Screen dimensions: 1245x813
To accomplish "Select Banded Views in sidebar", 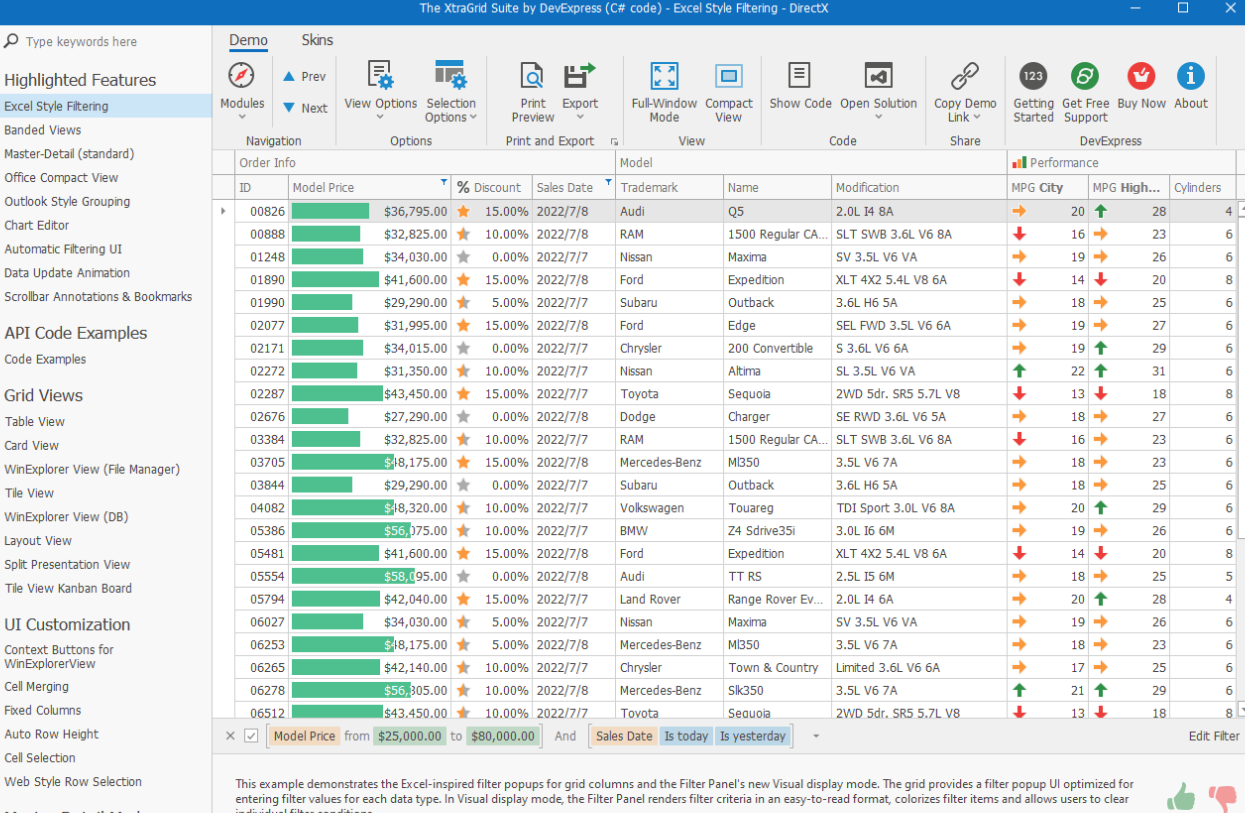I will tap(43, 130).
